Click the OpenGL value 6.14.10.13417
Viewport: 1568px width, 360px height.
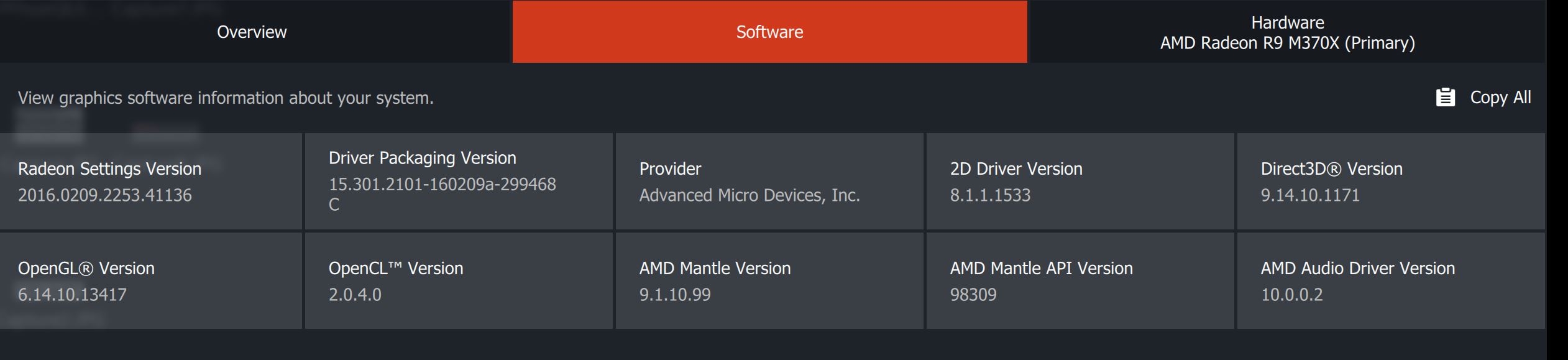point(72,295)
